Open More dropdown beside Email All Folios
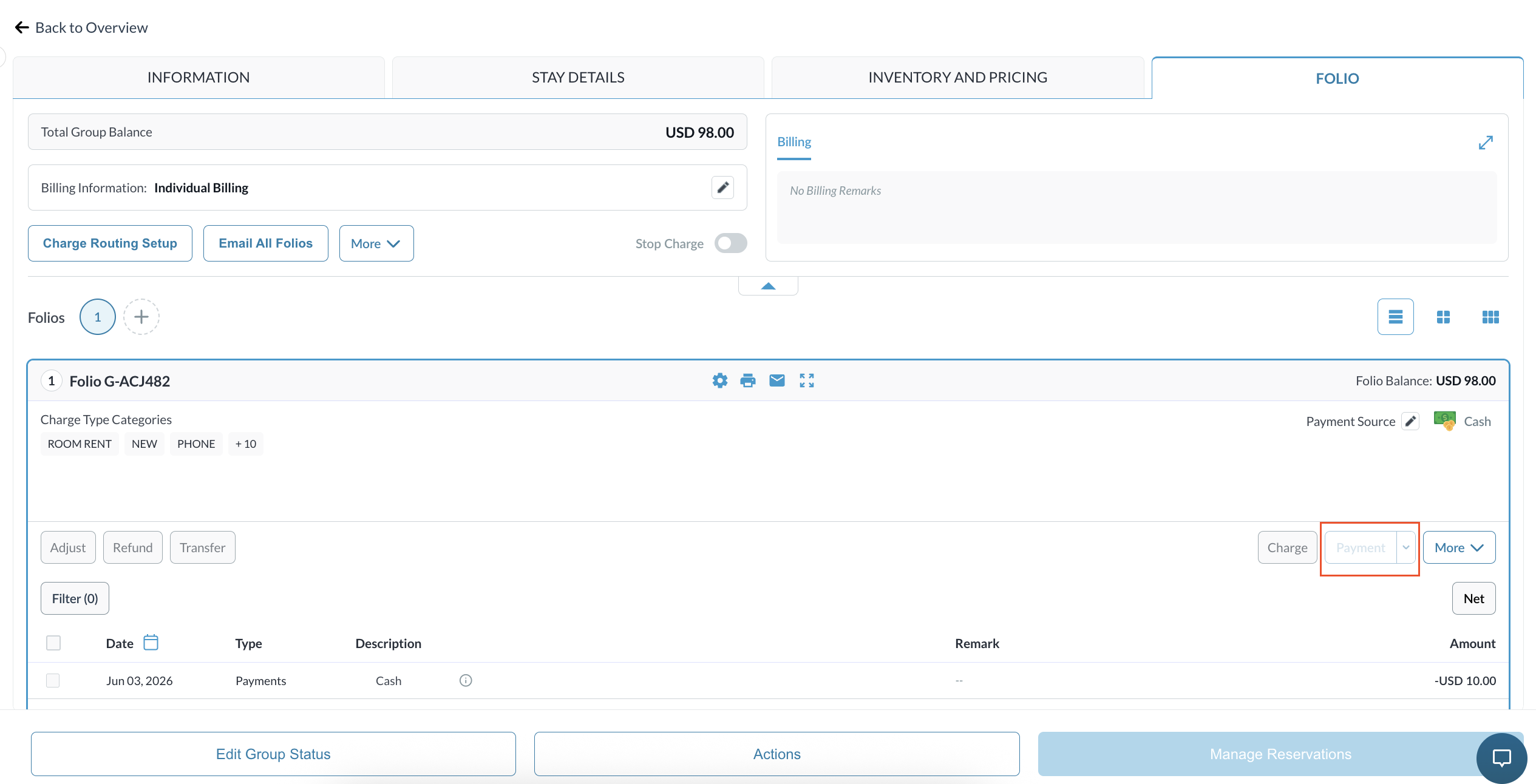1536x784 pixels. [x=376, y=243]
